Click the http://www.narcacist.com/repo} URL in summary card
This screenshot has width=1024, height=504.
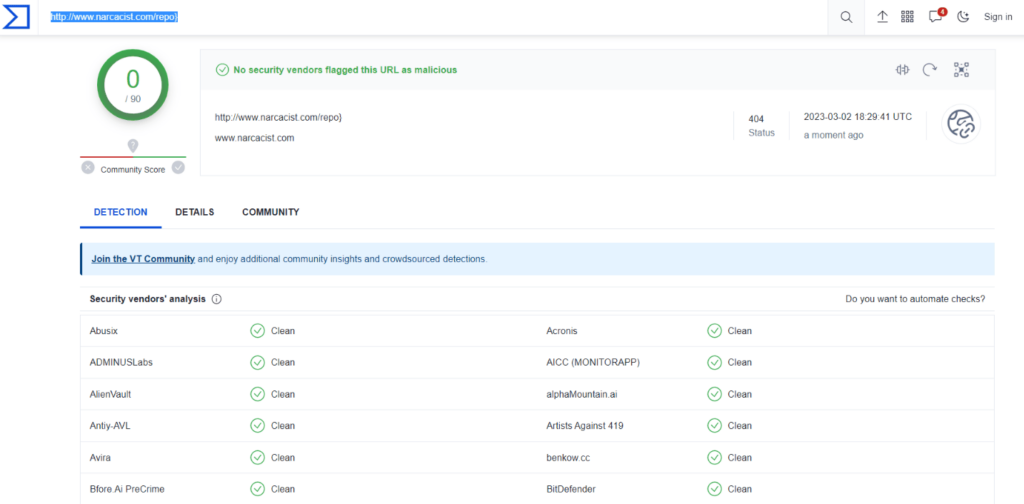[x=279, y=118]
